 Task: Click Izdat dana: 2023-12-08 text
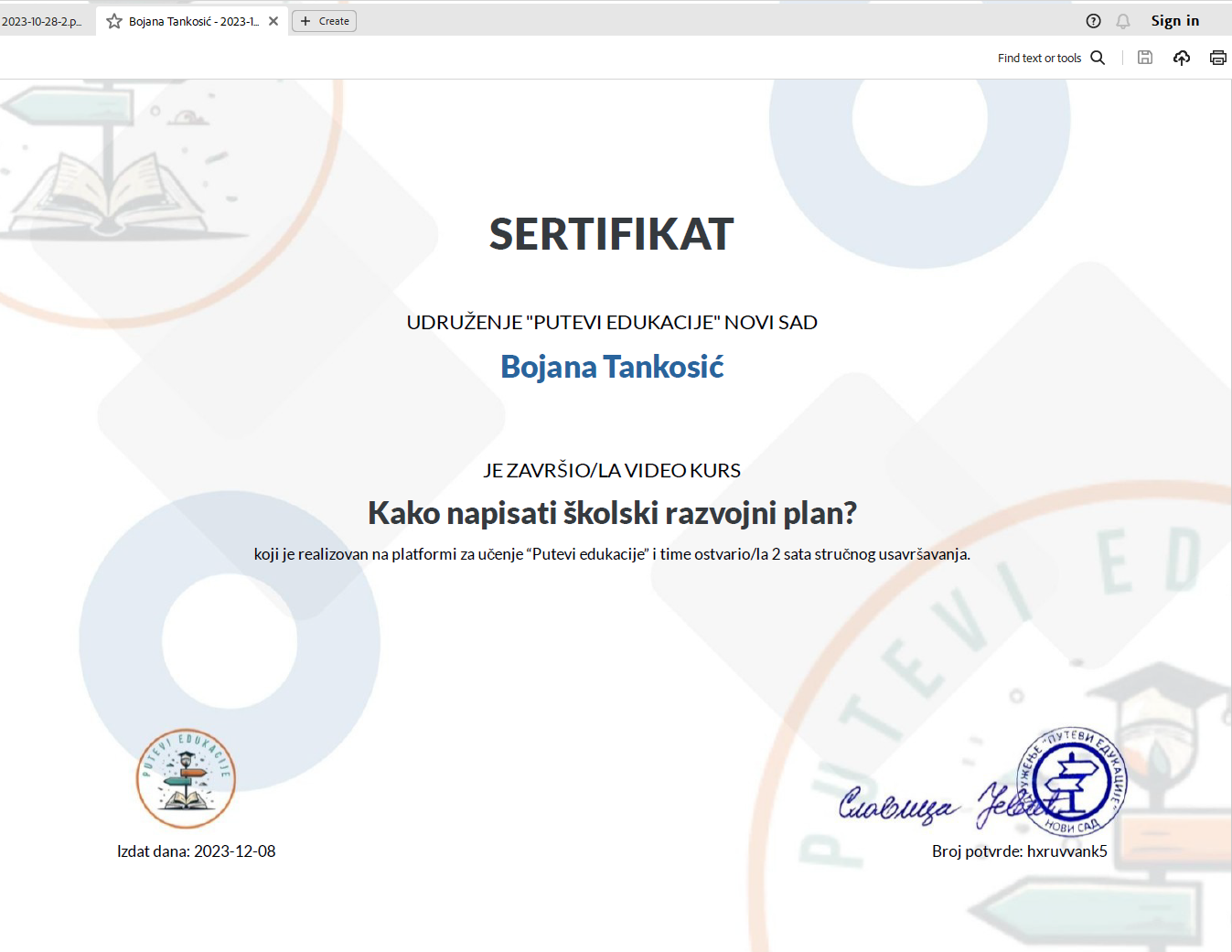[197, 851]
